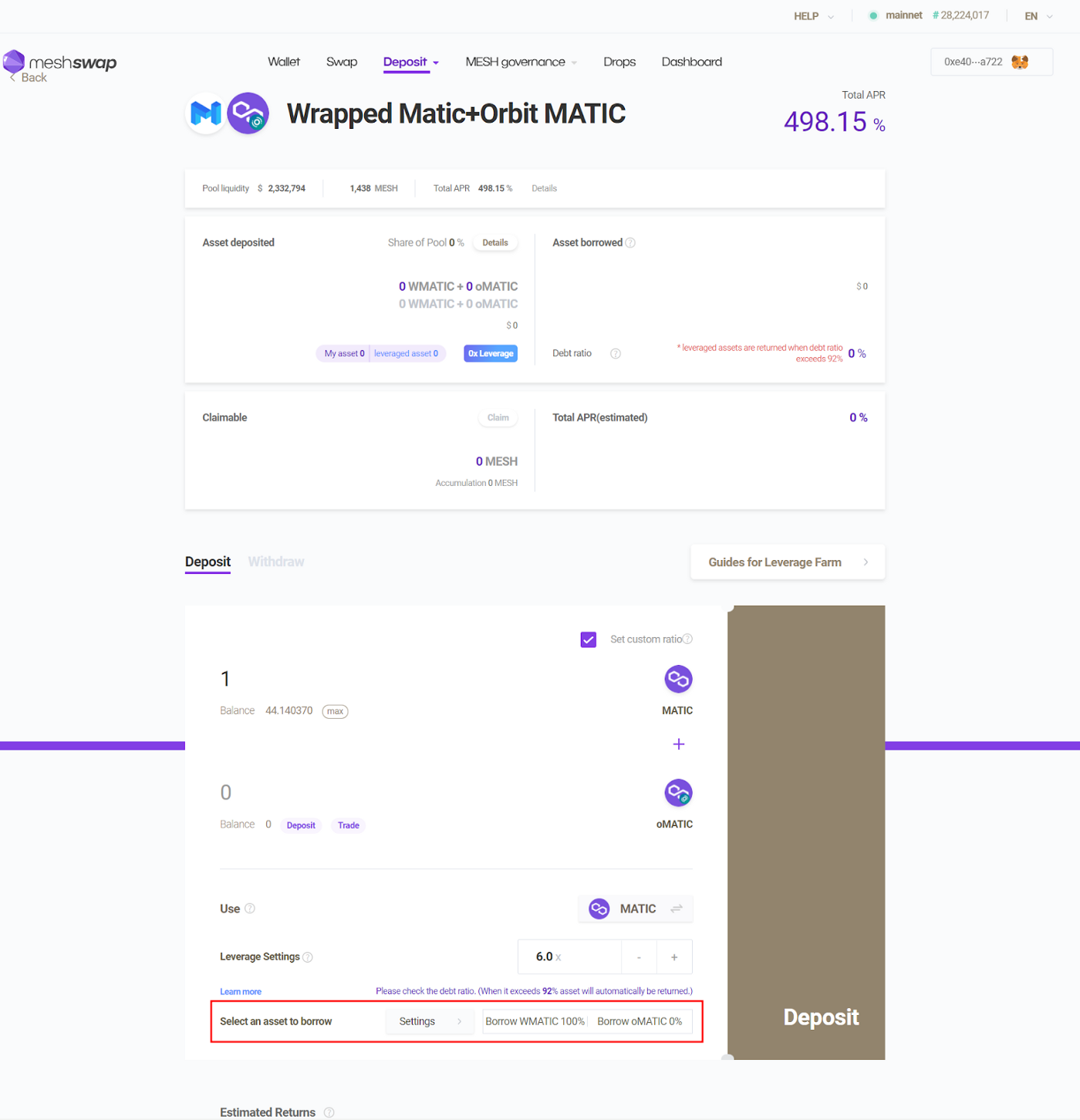This screenshot has height=1120, width=1080.
Task: Select the My asset 0 pill
Action: pyautogui.click(x=344, y=353)
